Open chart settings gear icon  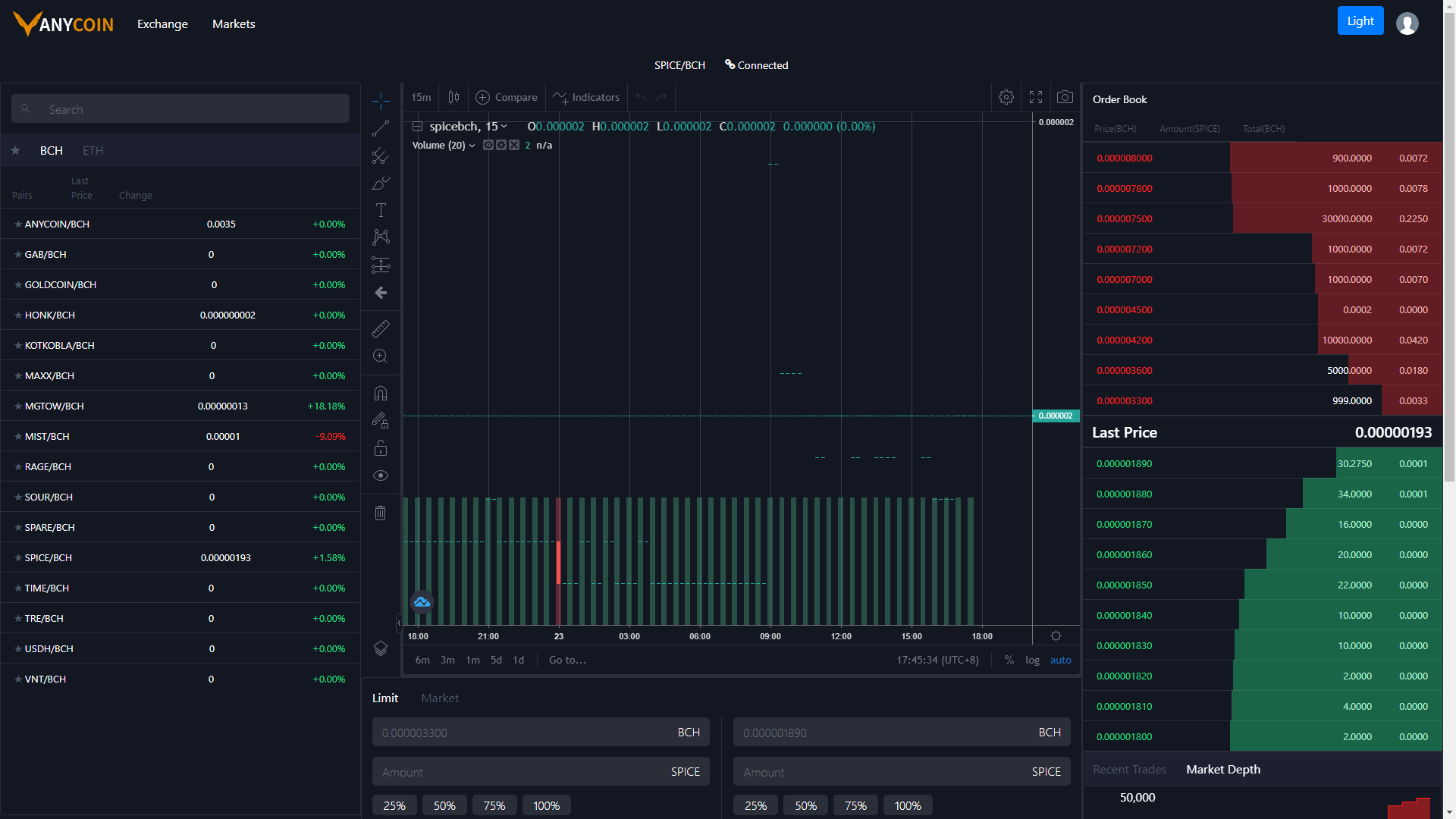pyautogui.click(x=1006, y=97)
